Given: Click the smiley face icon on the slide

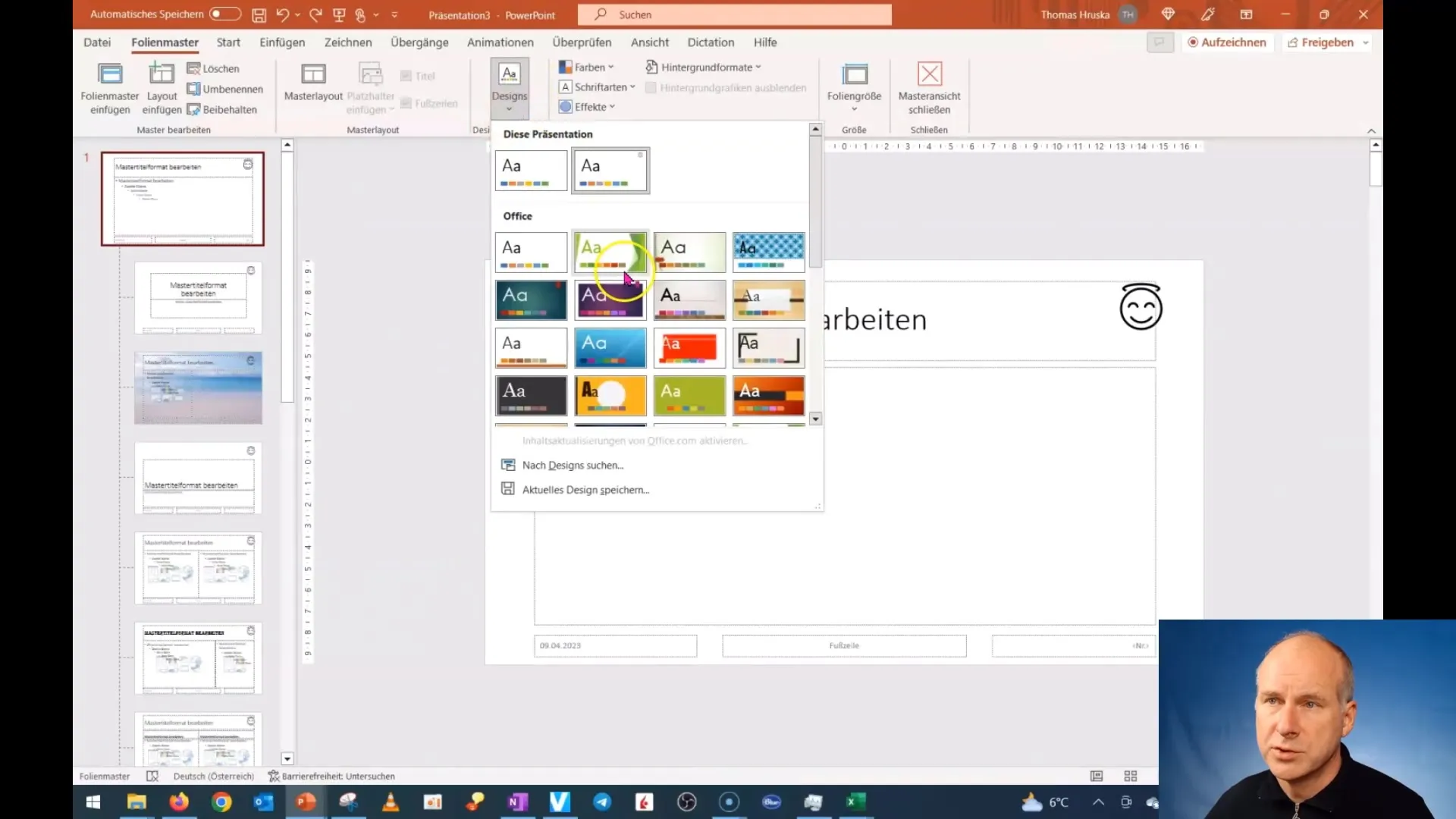Looking at the screenshot, I should click(x=1141, y=307).
